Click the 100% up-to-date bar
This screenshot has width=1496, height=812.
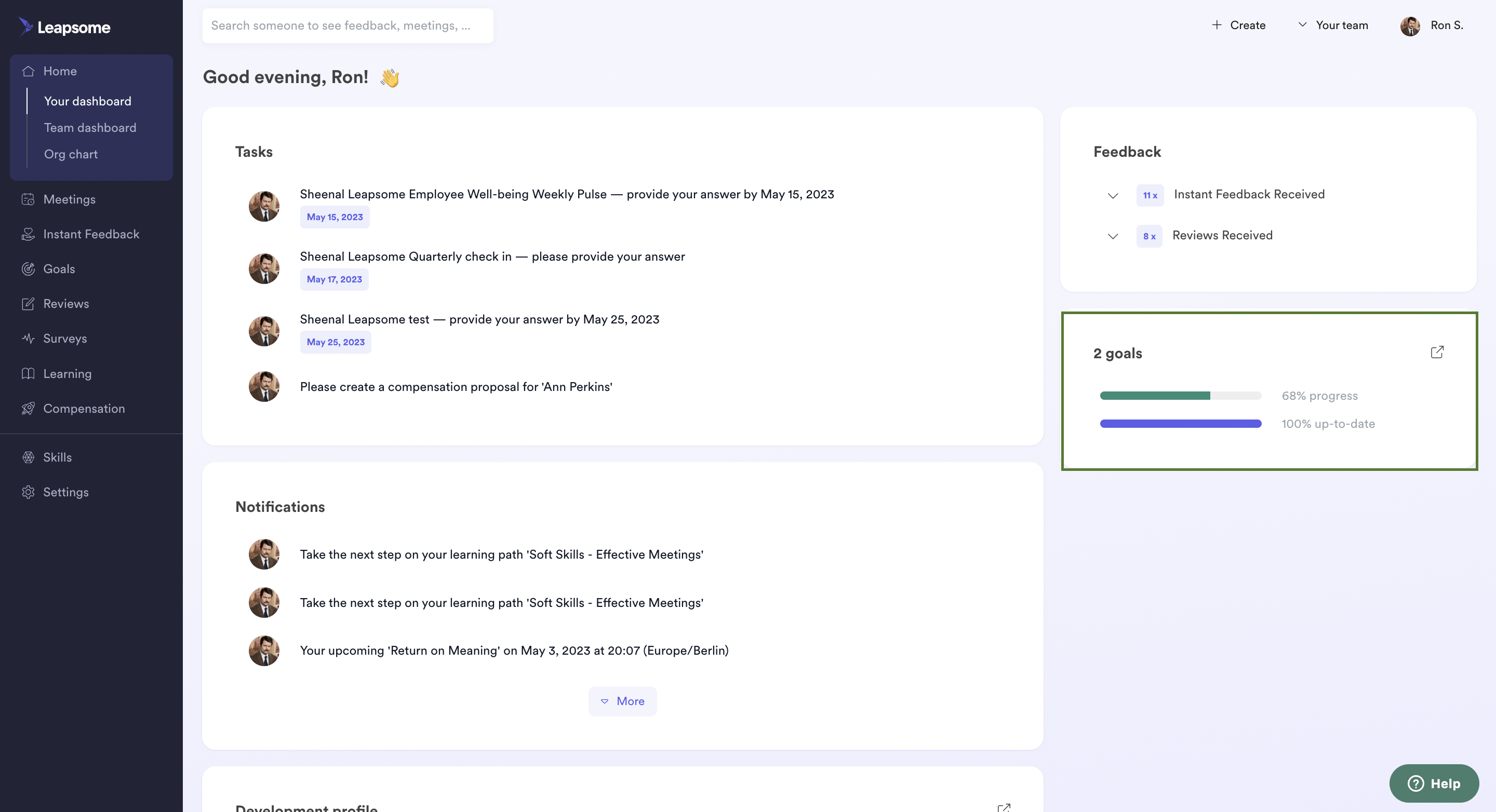1180,424
